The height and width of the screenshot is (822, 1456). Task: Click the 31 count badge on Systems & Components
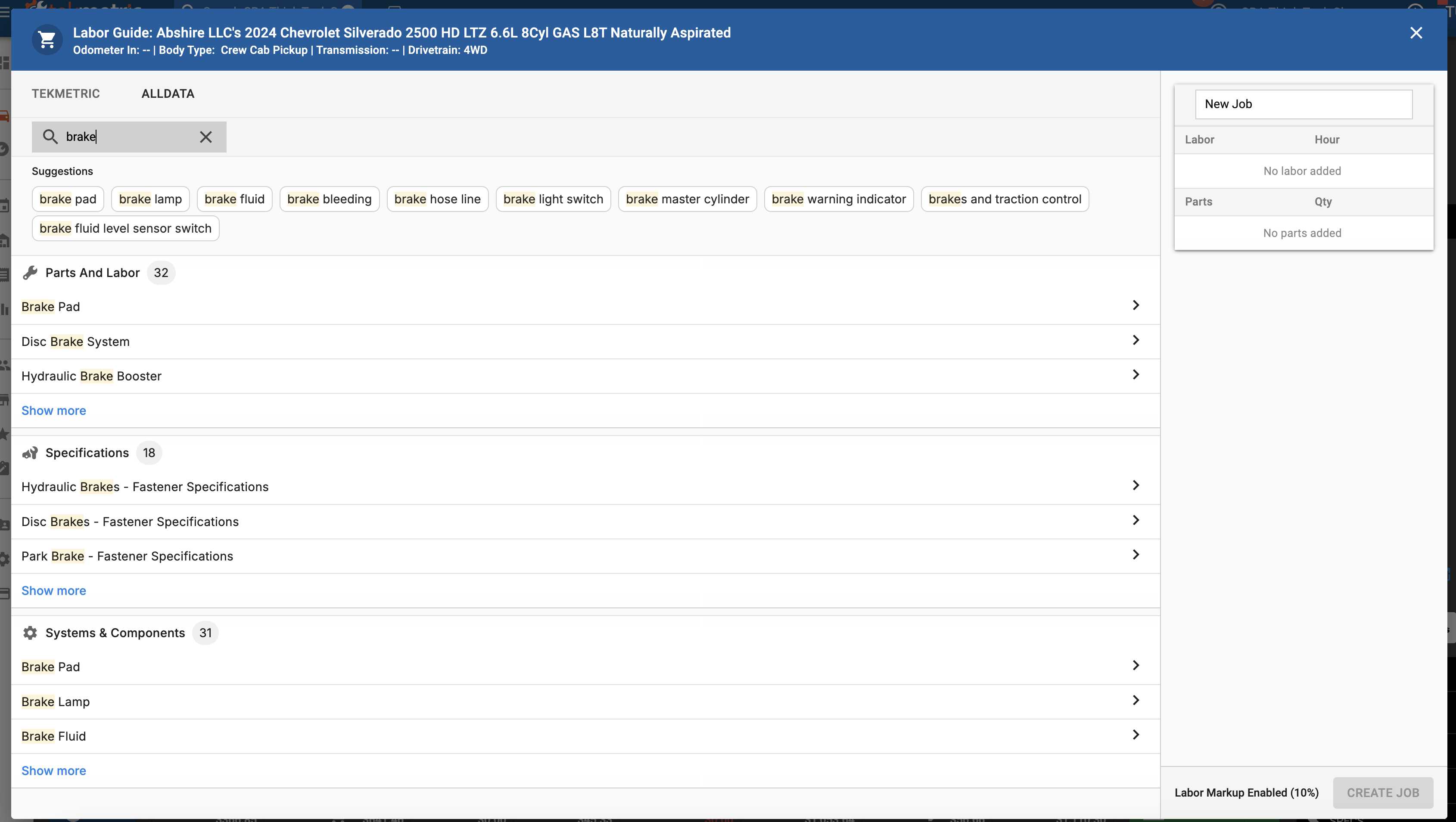pyautogui.click(x=205, y=632)
